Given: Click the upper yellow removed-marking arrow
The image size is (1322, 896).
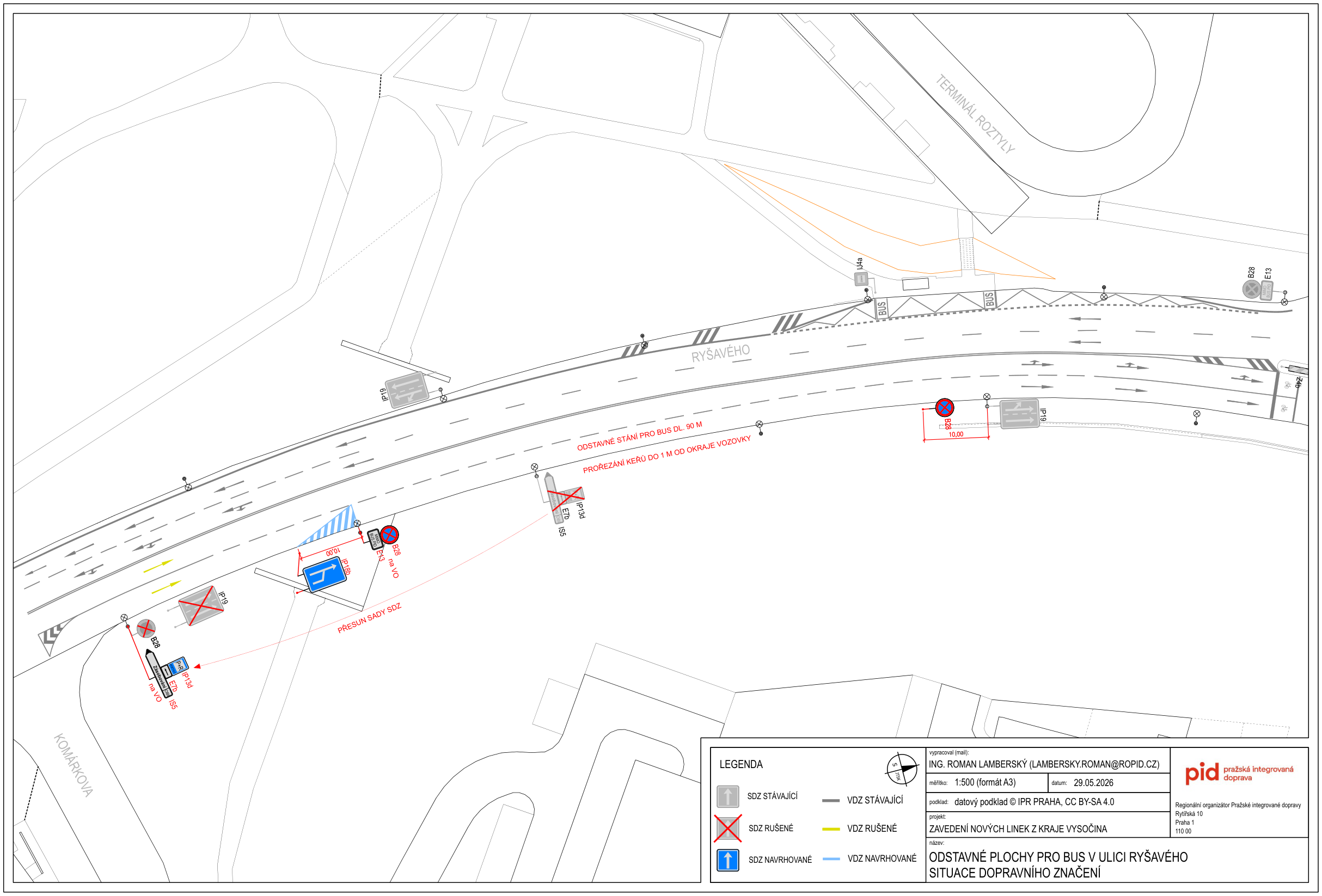Looking at the screenshot, I should (x=158, y=566).
